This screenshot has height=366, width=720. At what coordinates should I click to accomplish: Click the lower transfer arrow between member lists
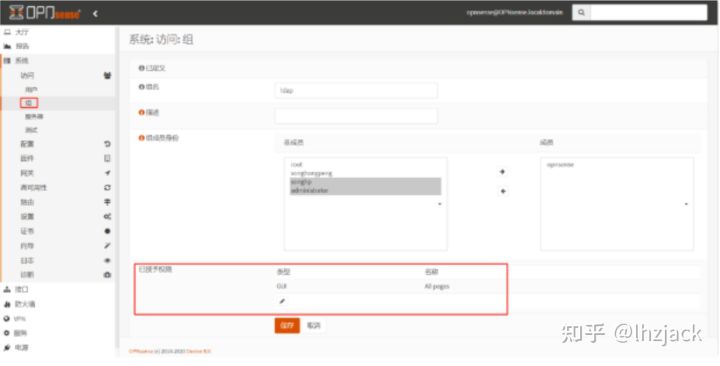pyautogui.click(x=502, y=191)
